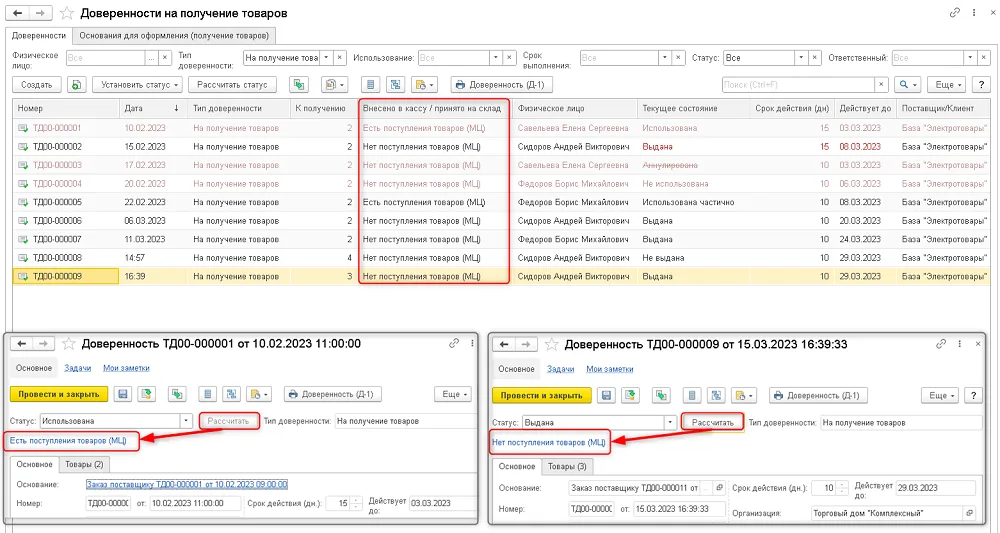Document movements icon in Доверенность ТД00-000001 window
The image size is (1000, 533).
pyautogui.click(x=207, y=395)
